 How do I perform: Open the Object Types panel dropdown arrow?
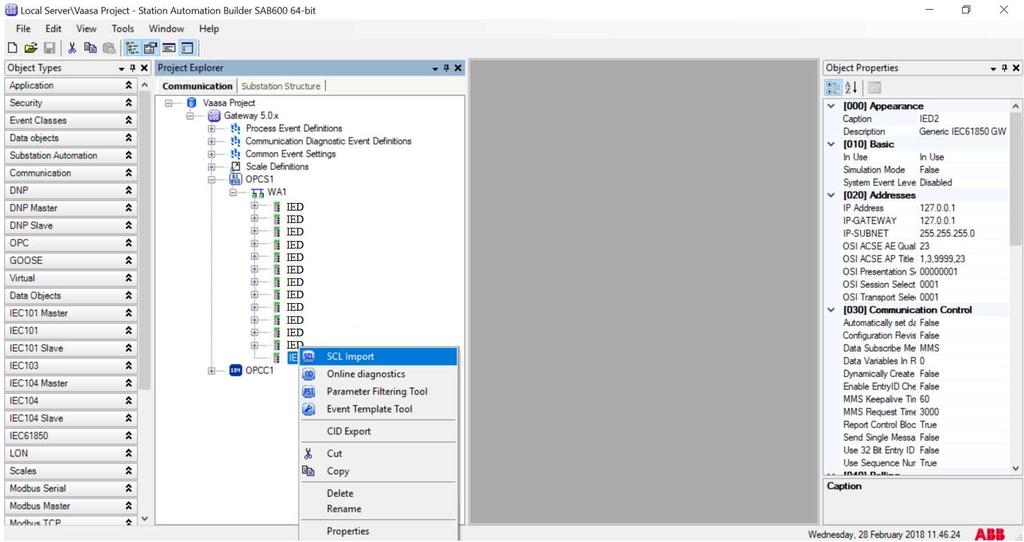coord(121,69)
